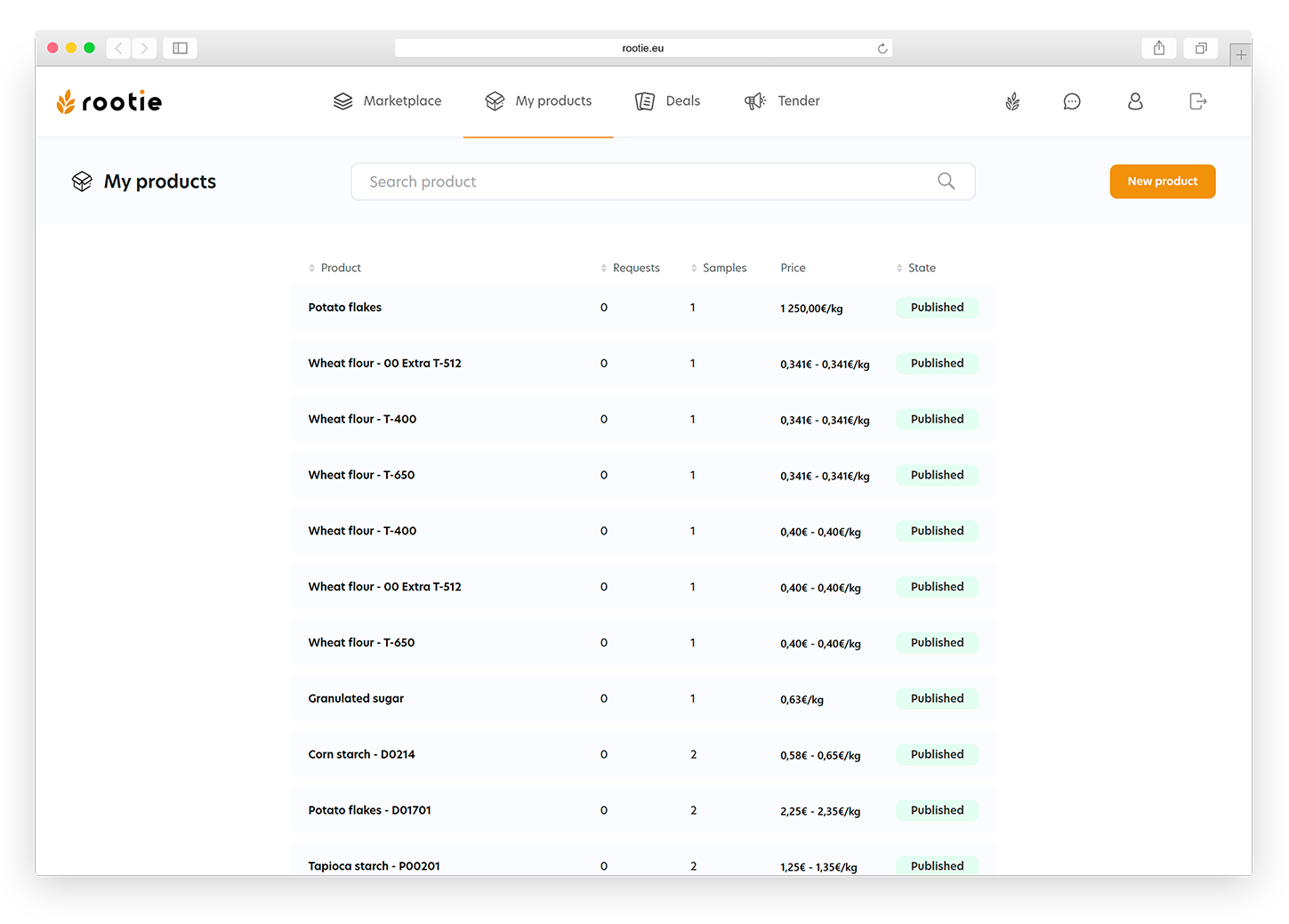Image resolution: width=1289 pixels, height=924 pixels.
Task: Open the wheat plant icon in header
Action: (x=1012, y=102)
